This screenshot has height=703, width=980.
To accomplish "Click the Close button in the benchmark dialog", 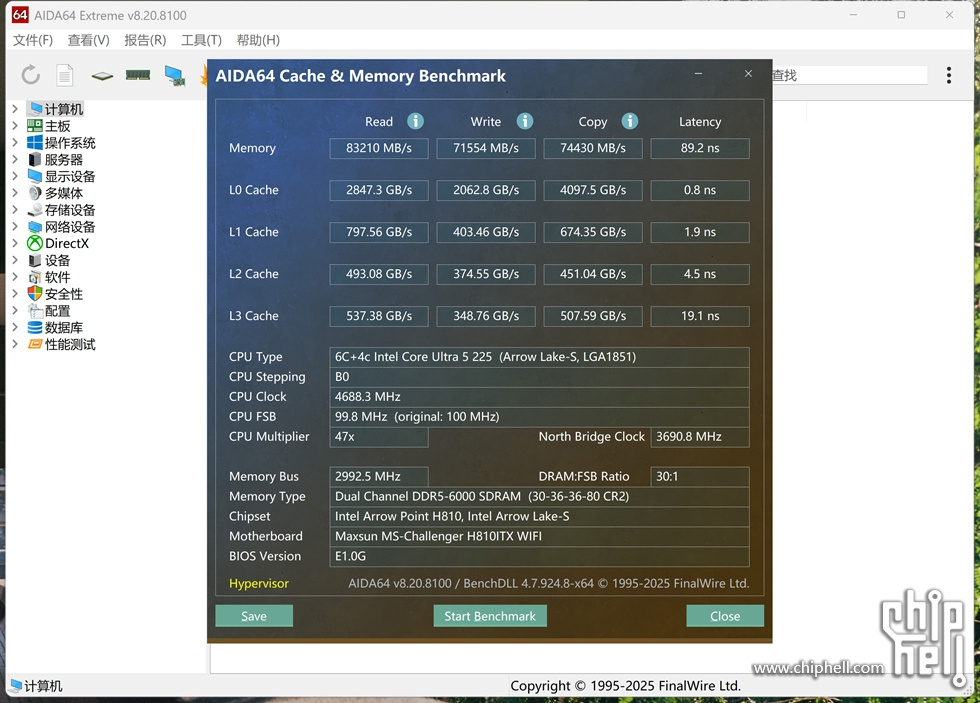I will point(725,616).
